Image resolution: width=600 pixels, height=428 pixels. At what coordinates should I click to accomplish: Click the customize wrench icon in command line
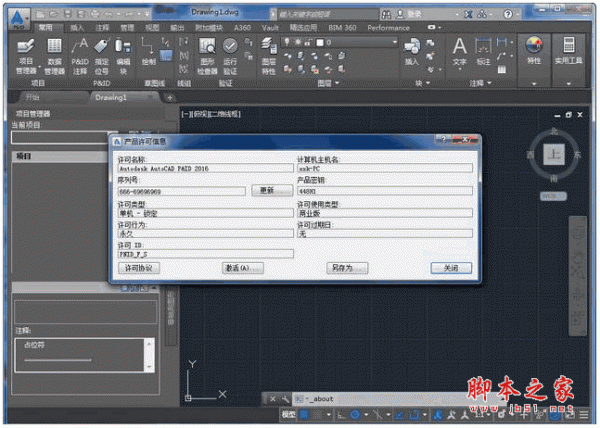pos(285,399)
